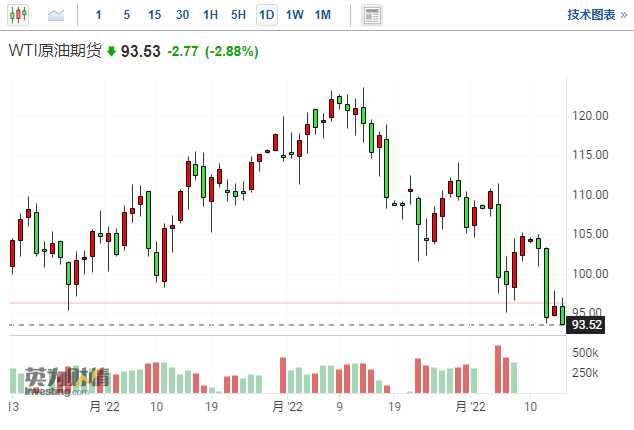Expand the double-chevron next to 技术图表
The width and height of the screenshot is (634, 430).
(623, 15)
